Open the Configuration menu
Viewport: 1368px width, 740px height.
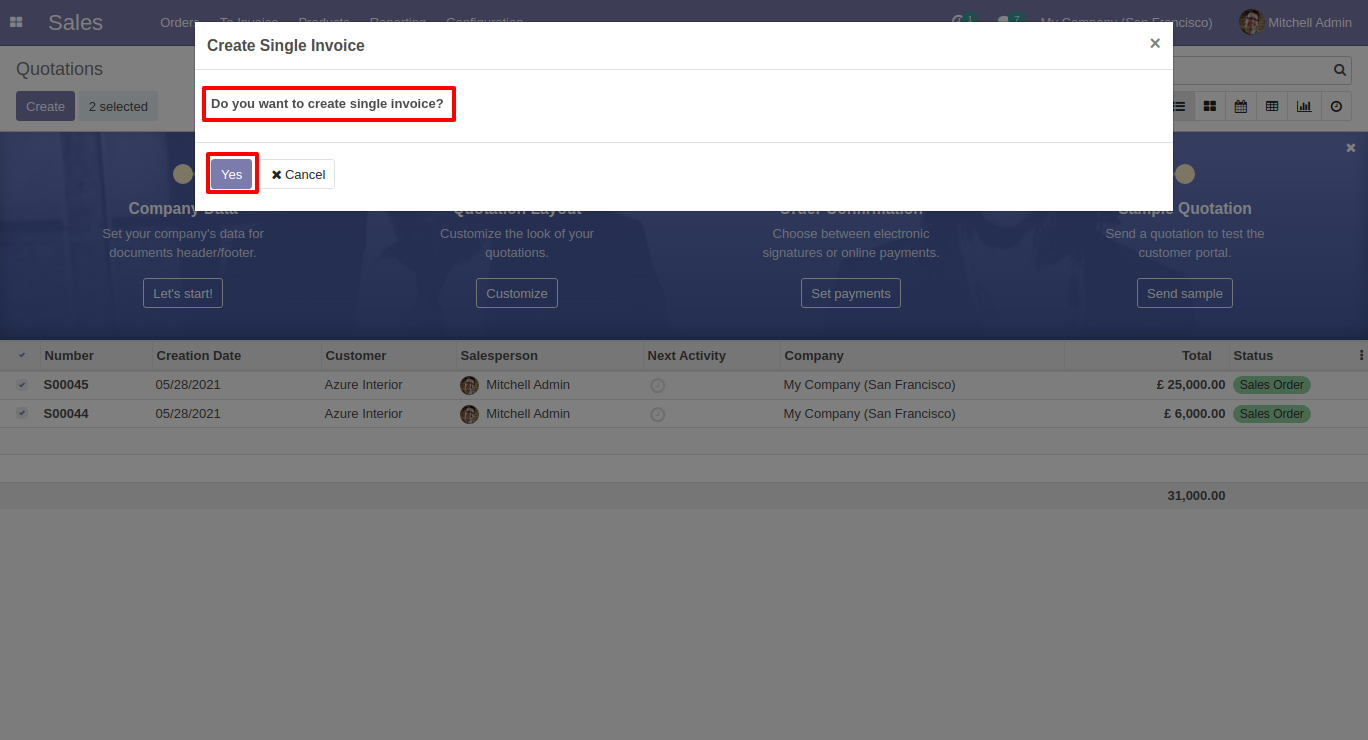484,22
